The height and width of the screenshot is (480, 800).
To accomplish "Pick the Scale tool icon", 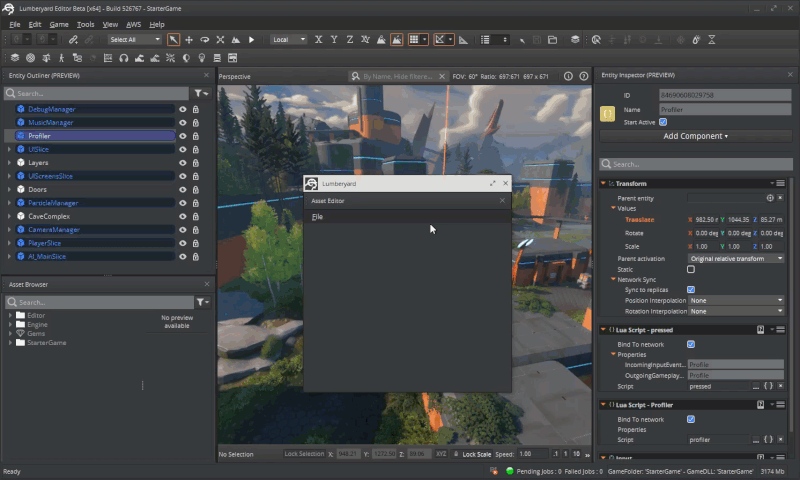I will click(220, 40).
